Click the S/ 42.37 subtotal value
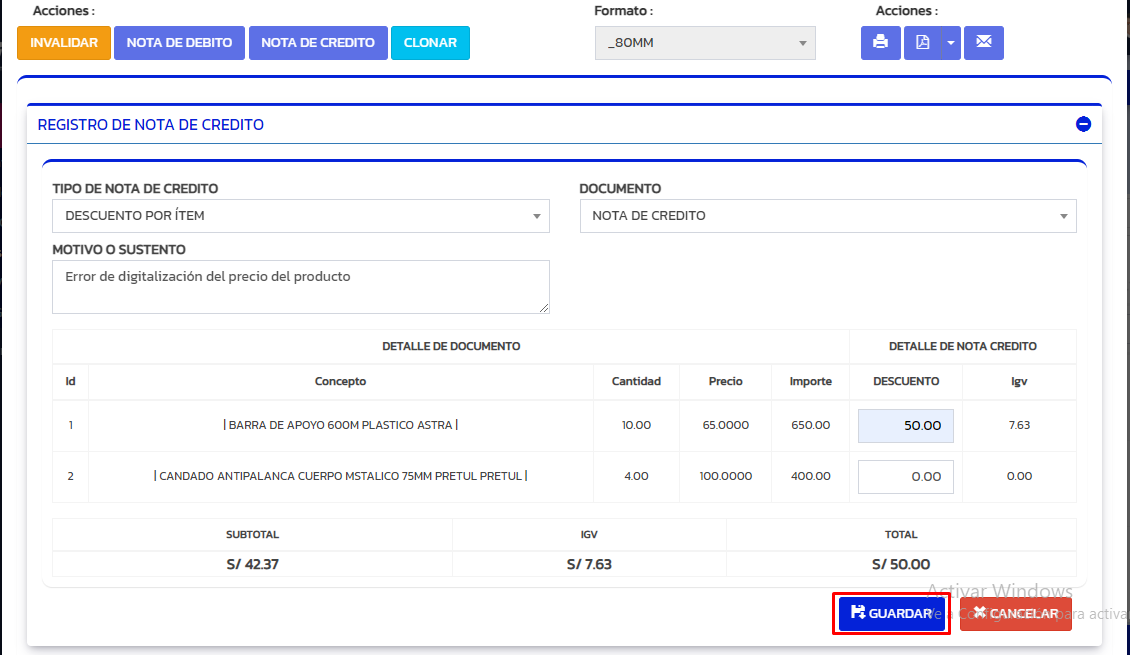 point(252,564)
